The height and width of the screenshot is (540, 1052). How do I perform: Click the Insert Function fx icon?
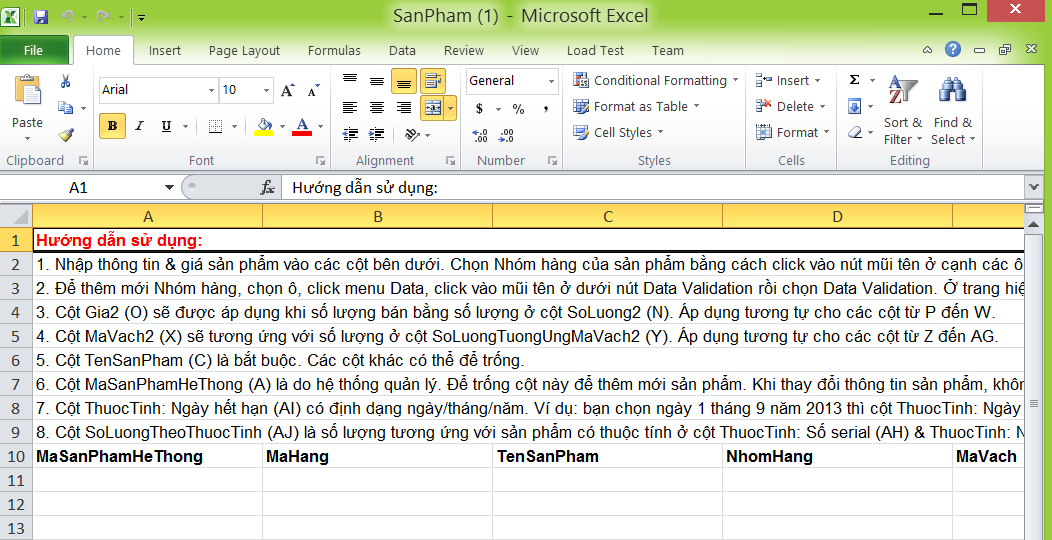click(x=267, y=187)
